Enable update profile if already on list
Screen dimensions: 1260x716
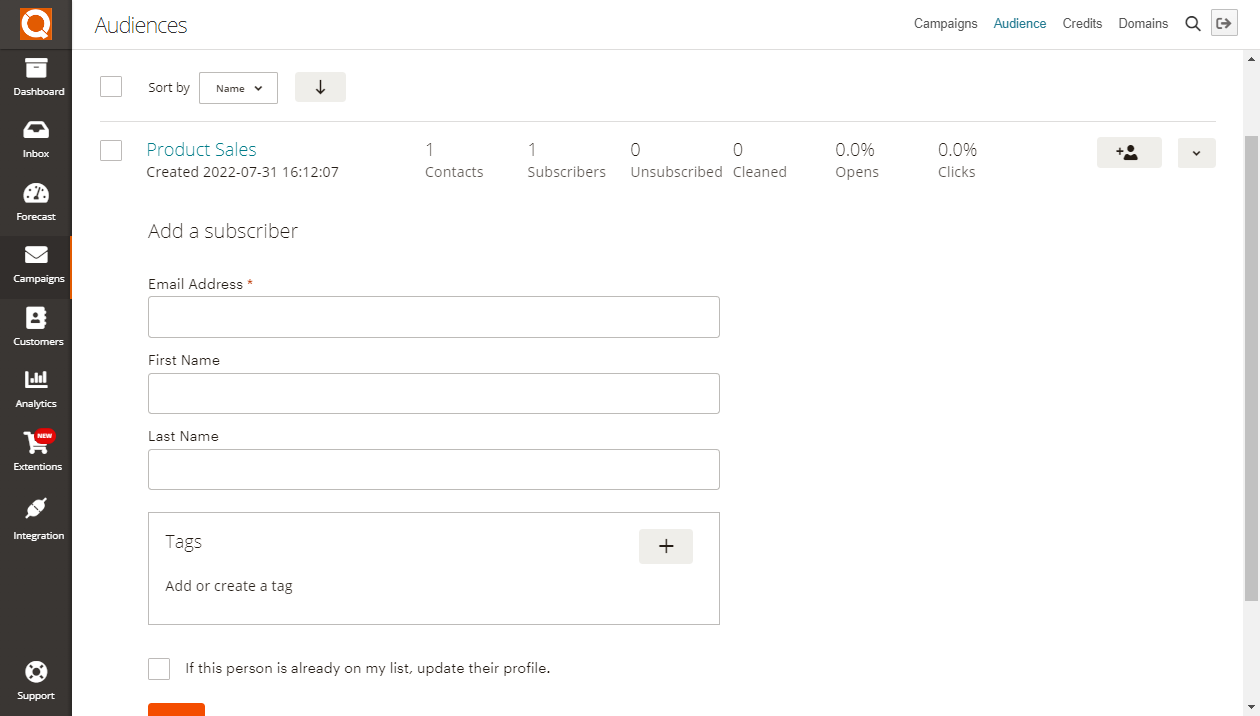coord(159,669)
